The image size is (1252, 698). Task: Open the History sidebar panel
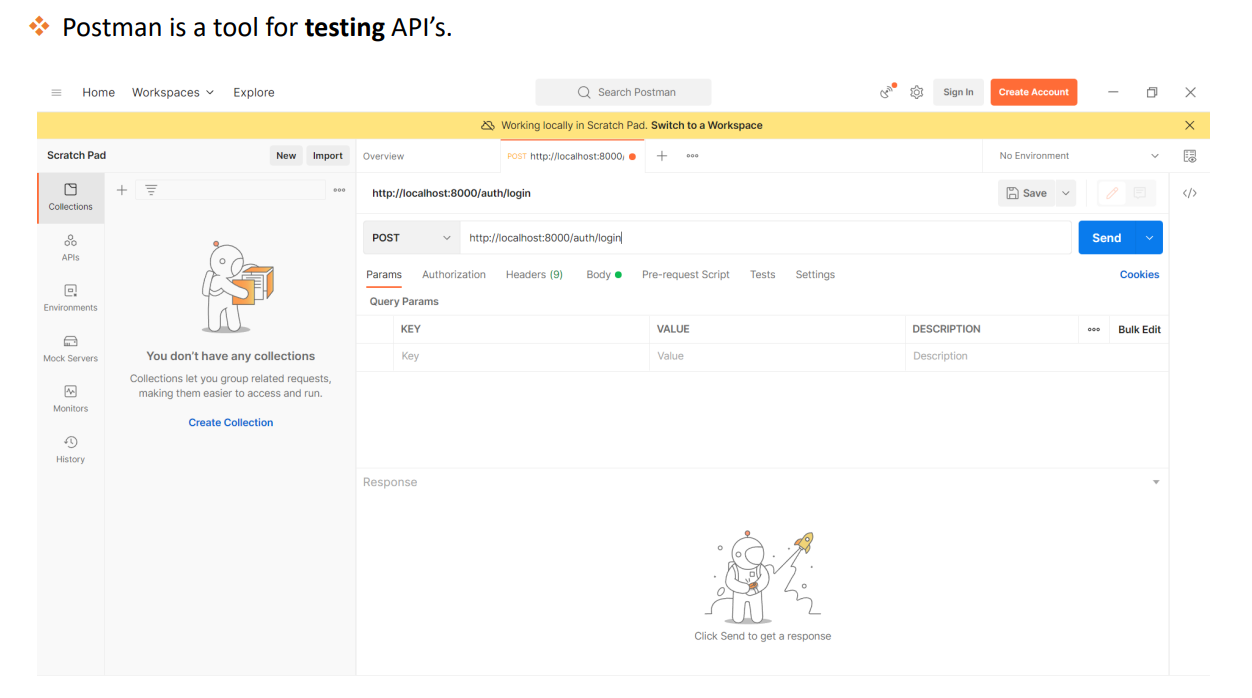71,449
